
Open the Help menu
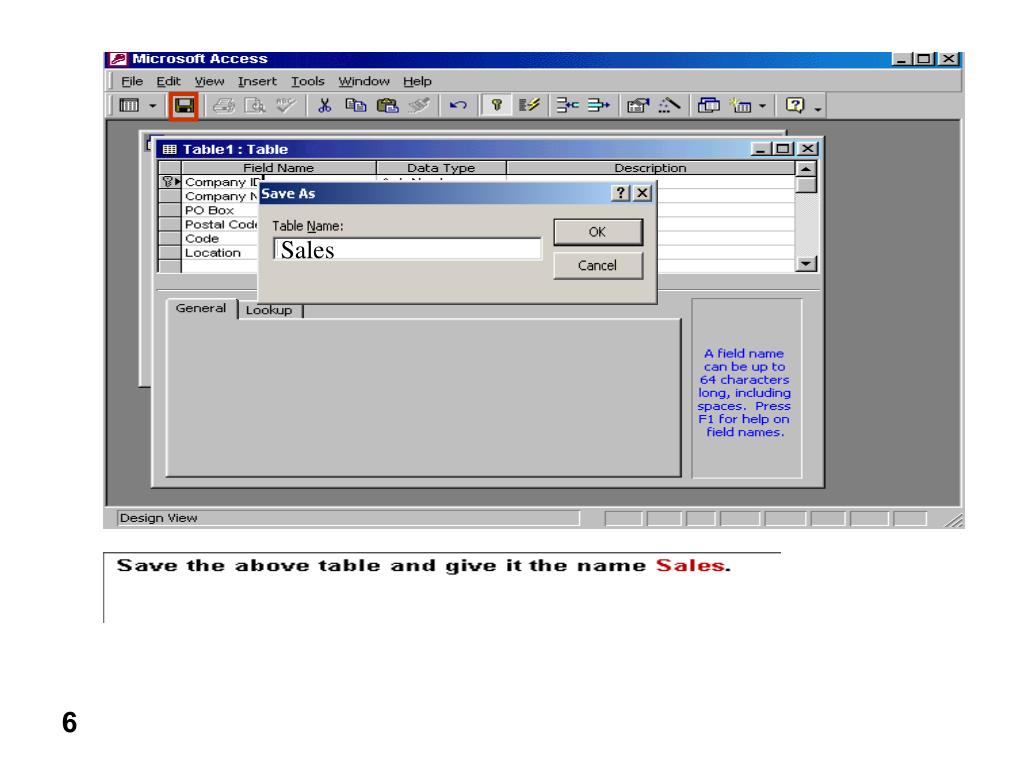[x=417, y=82]
